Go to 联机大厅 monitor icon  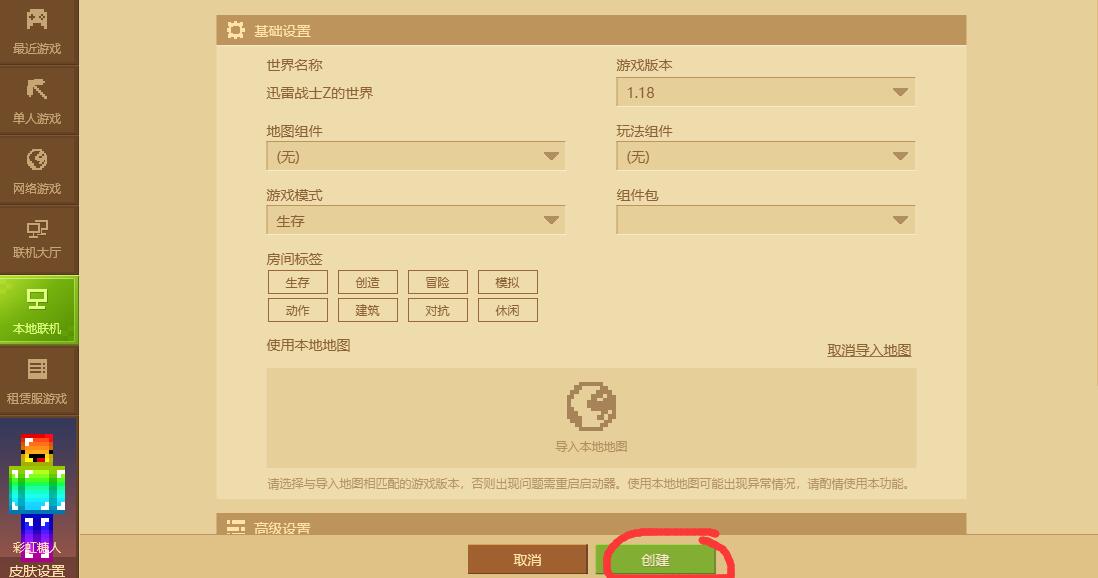tap(37, 228)
